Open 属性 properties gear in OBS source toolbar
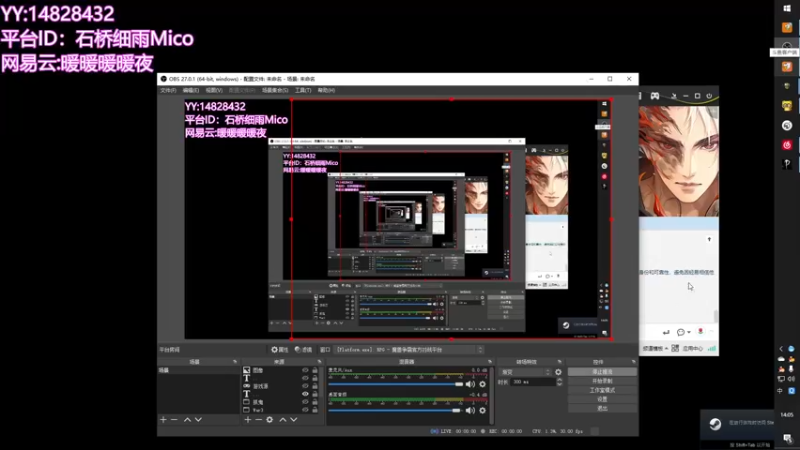Screen dimensions: 800x450 tap(280, 349)
